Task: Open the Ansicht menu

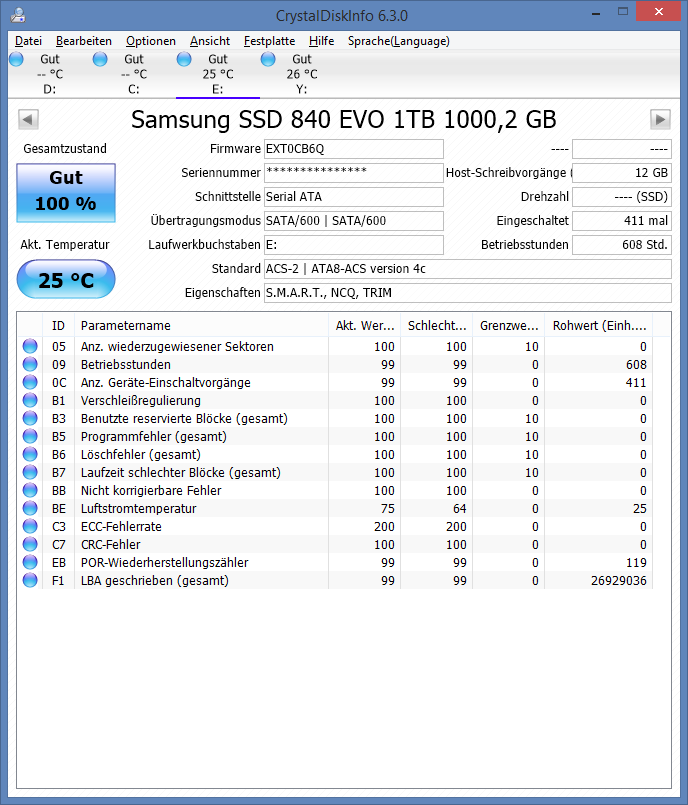Action: pos(210,41)
